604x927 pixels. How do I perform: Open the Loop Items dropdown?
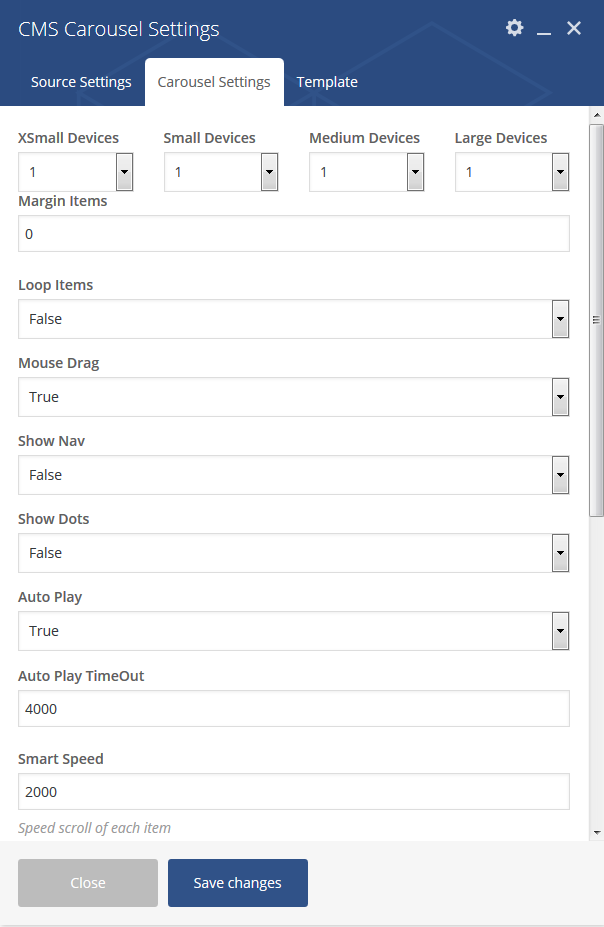point(294,319)
